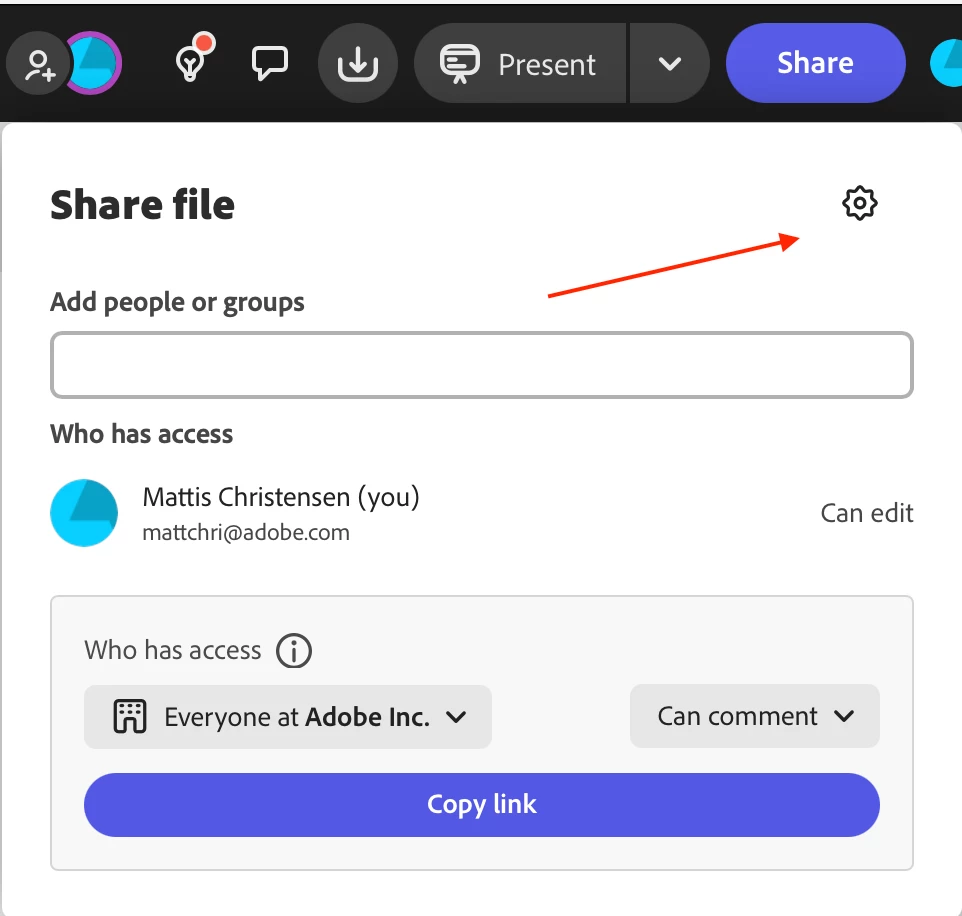Open the account avatar beside Share button
This screenshot has height=916, width=962.
click(947, 63)
